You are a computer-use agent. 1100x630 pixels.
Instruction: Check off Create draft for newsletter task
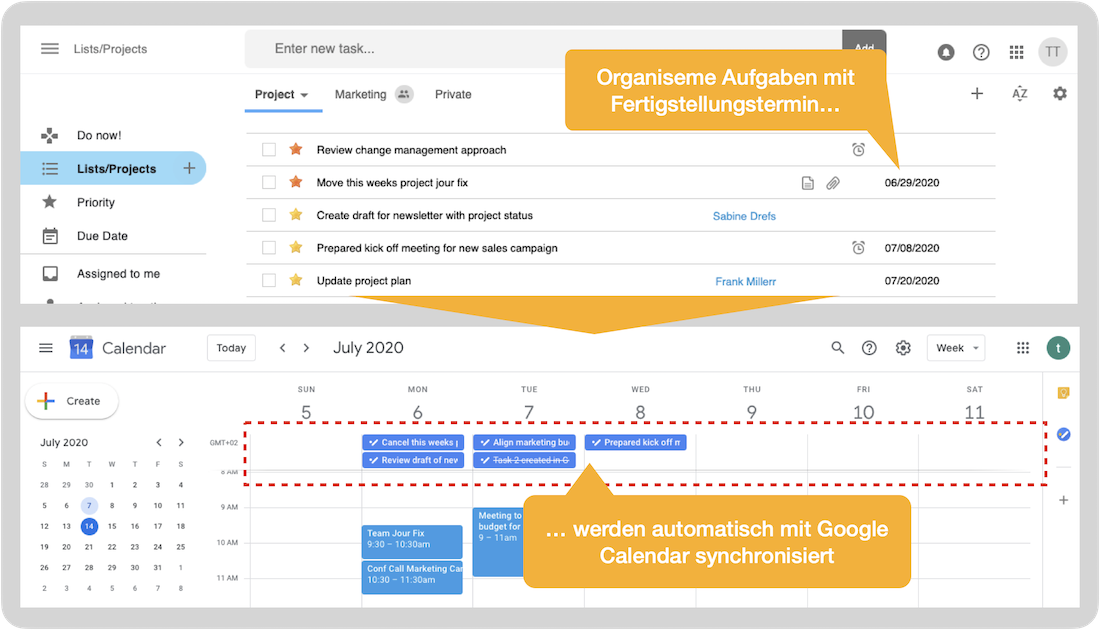(x=269, y=215)
